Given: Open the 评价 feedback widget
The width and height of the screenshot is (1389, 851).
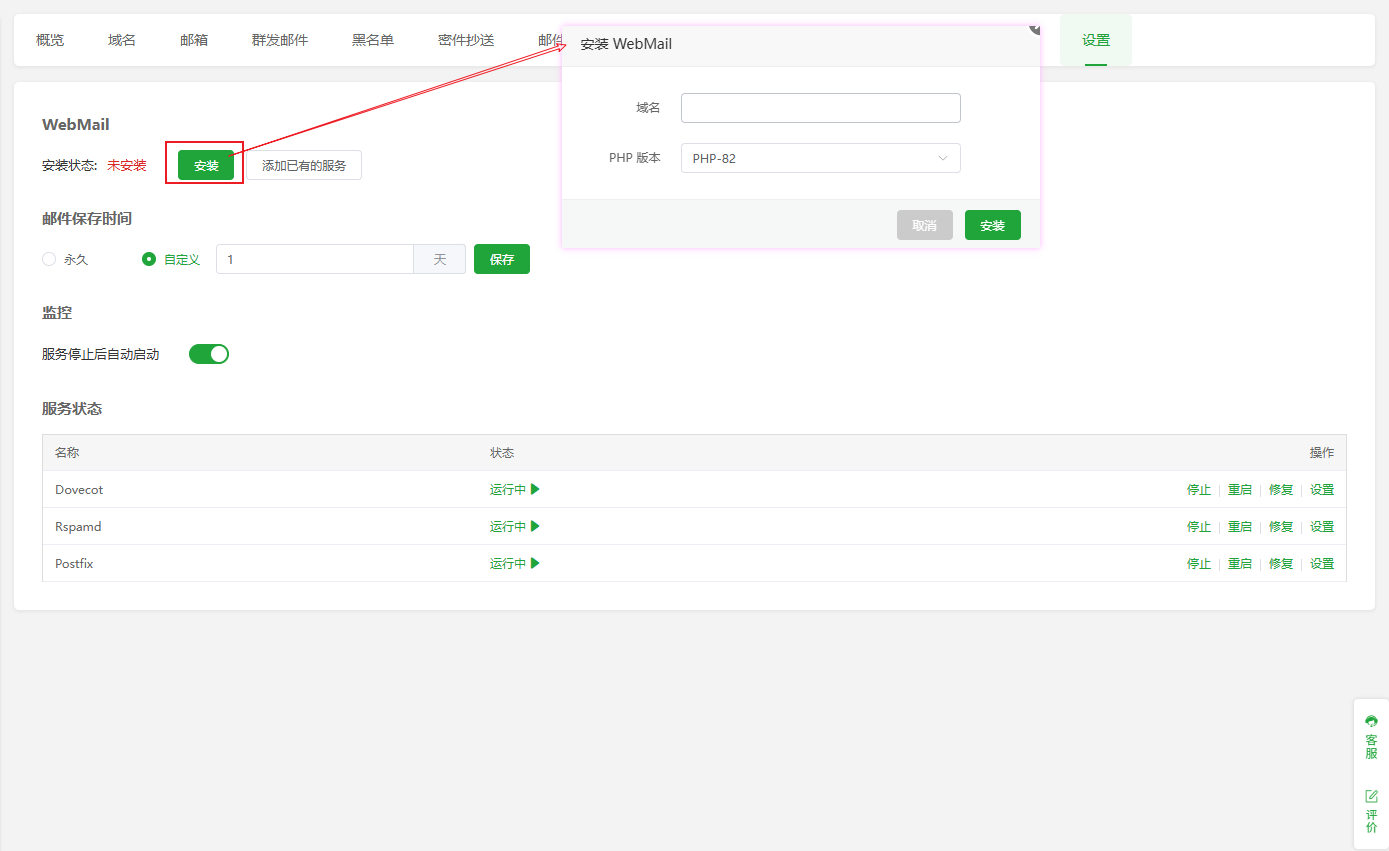Looking at the screenshot, I should click(1371, 811).
